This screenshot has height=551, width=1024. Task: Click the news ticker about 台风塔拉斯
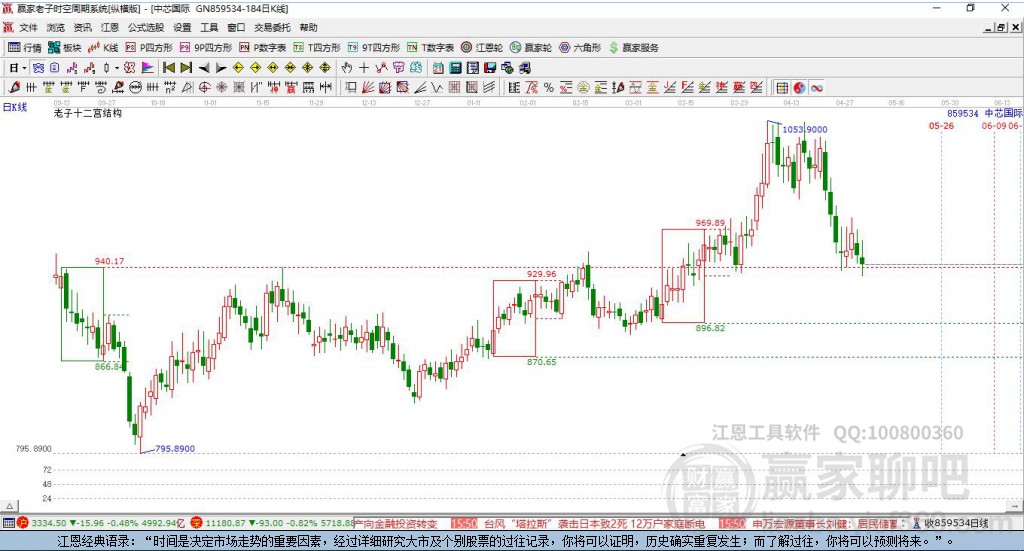(x=594, y=524)
